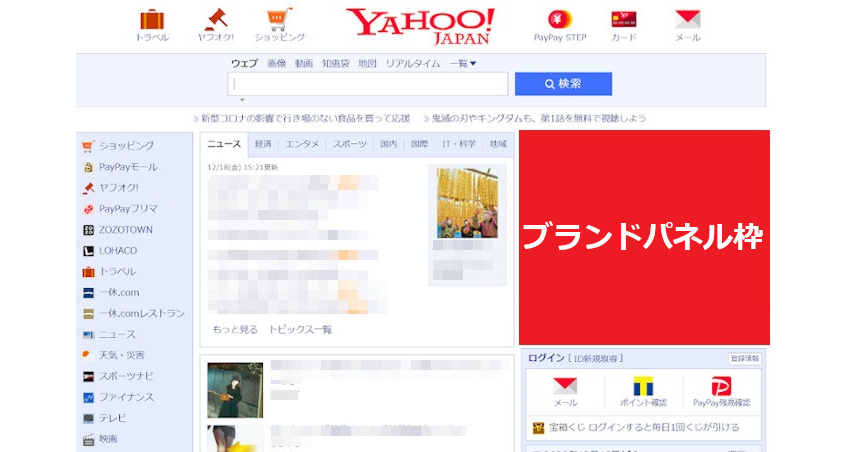Switch to the エンタメ news tab

pyautogui.click(x=302, y=144)
